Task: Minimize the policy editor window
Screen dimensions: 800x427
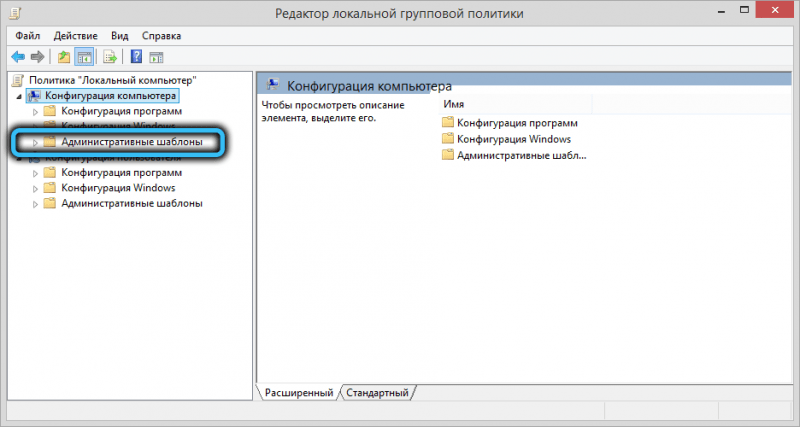Action: 721,11
